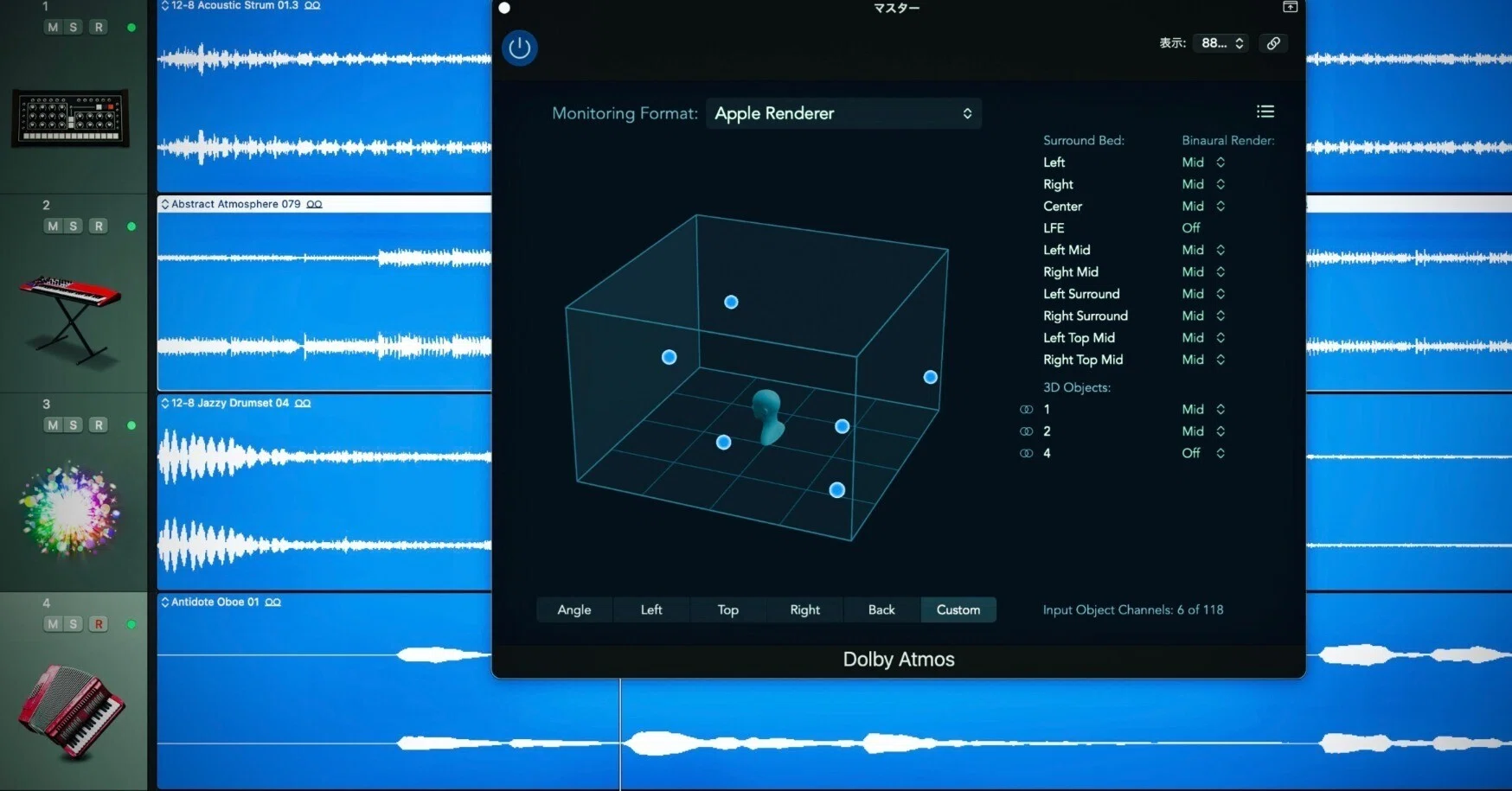Image resolution: width=1512 pixels, height=791 pixels.
Task: Solo track 1 Acoustic Strum
Action: 74,28
